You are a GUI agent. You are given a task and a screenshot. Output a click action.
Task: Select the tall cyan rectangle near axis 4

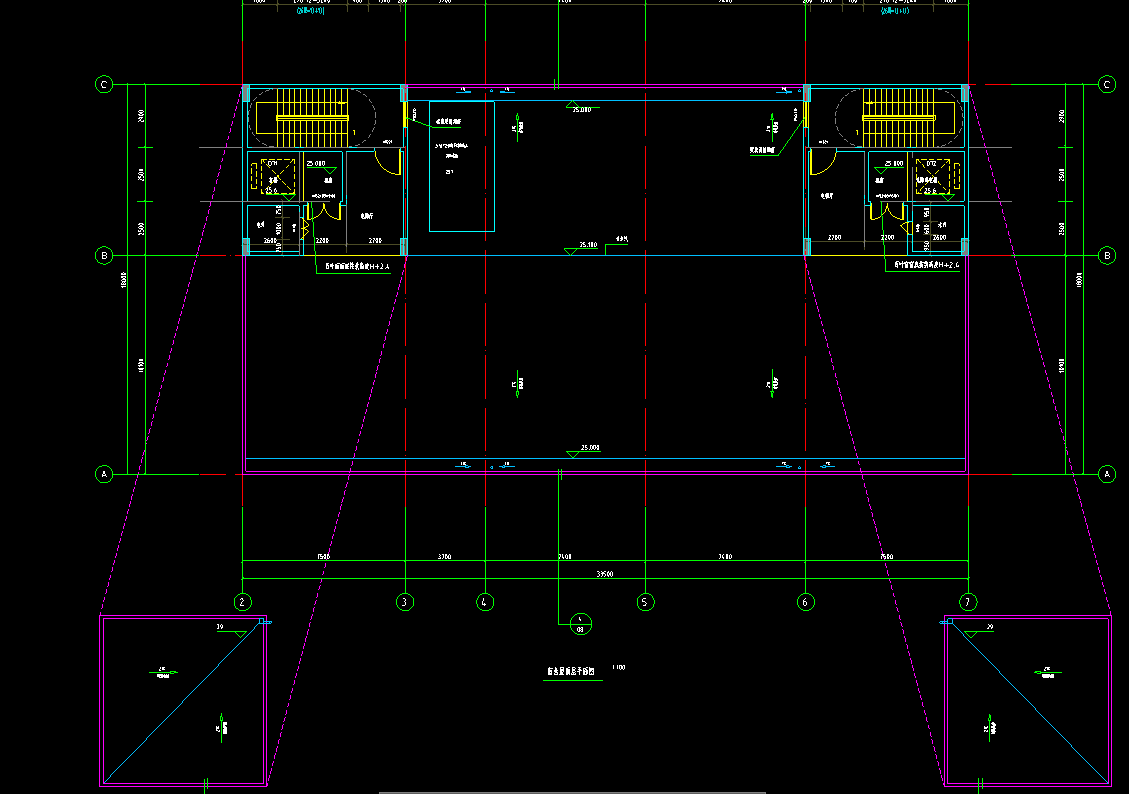[462, 166]
